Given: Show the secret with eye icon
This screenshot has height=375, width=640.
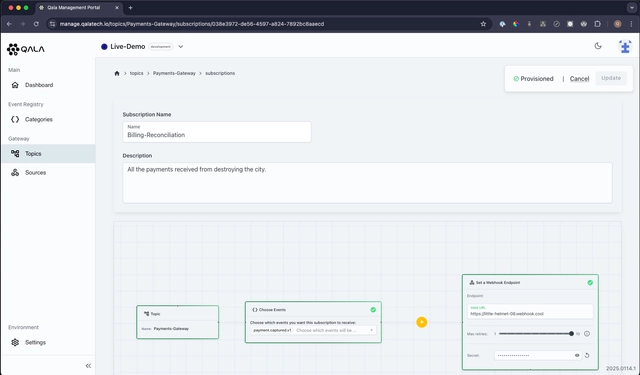Looking at the screenshot, I should coord(577,355).
